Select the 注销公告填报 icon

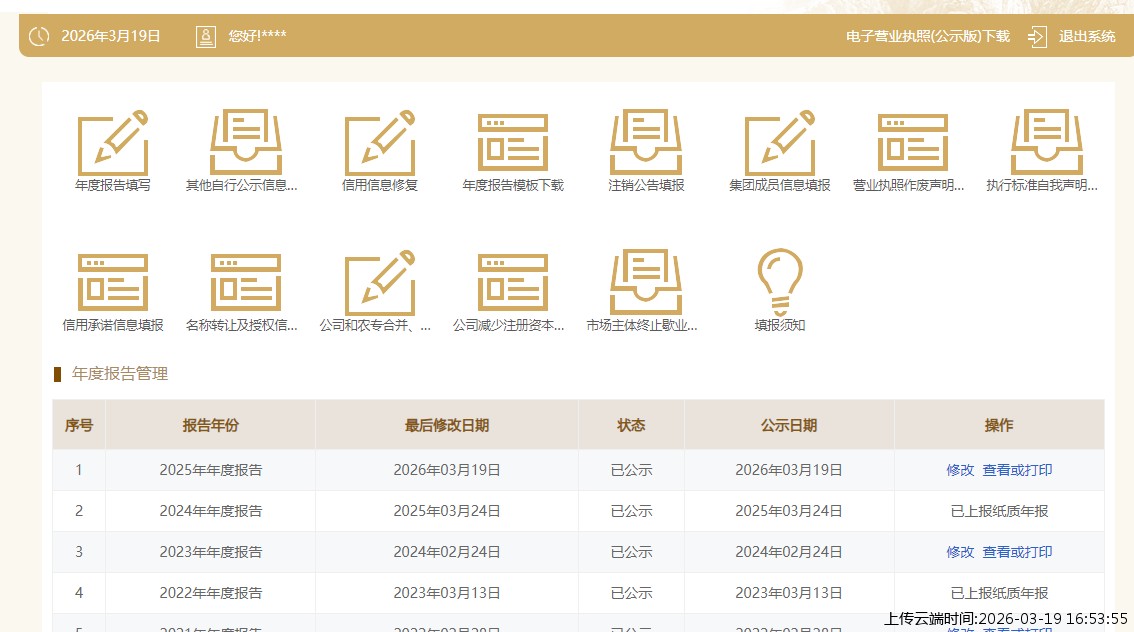click(646, 143)
